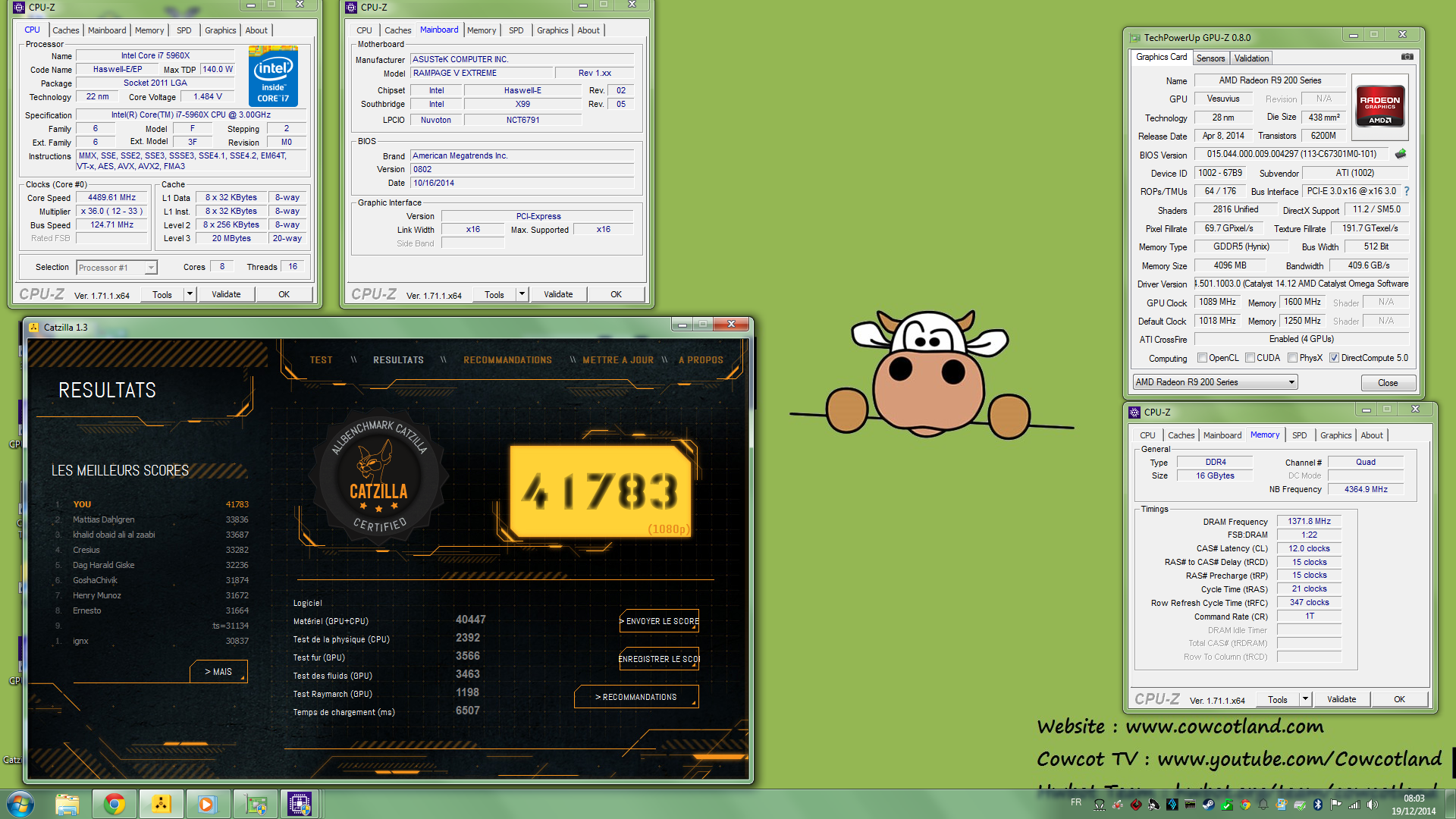Image resolution: width=1456 pixels, height=819 pixels.
Task: Open the volume speaker tray icon
Action: (x=1372, y=805)
